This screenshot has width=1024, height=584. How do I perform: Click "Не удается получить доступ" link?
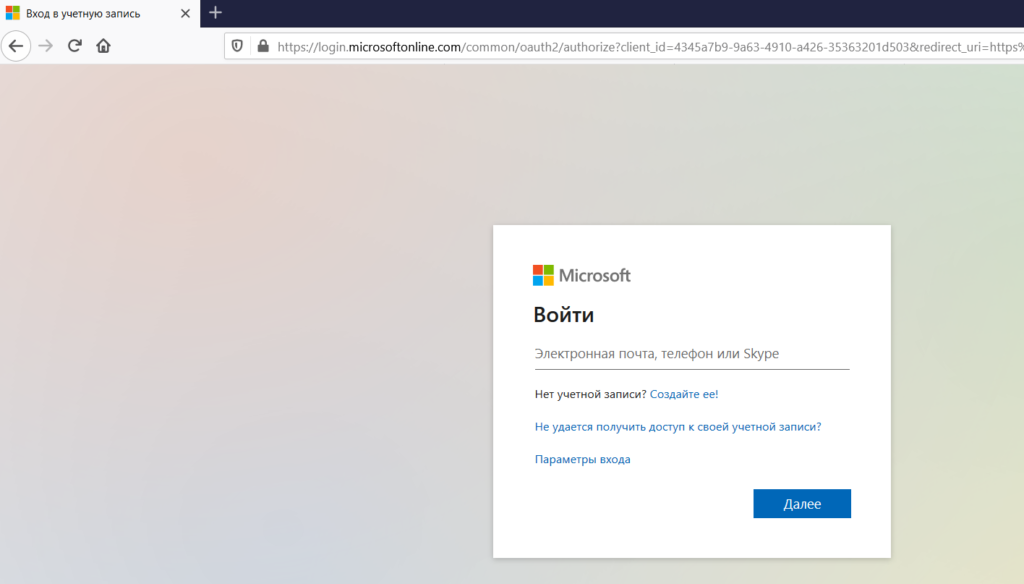(678, 427)
